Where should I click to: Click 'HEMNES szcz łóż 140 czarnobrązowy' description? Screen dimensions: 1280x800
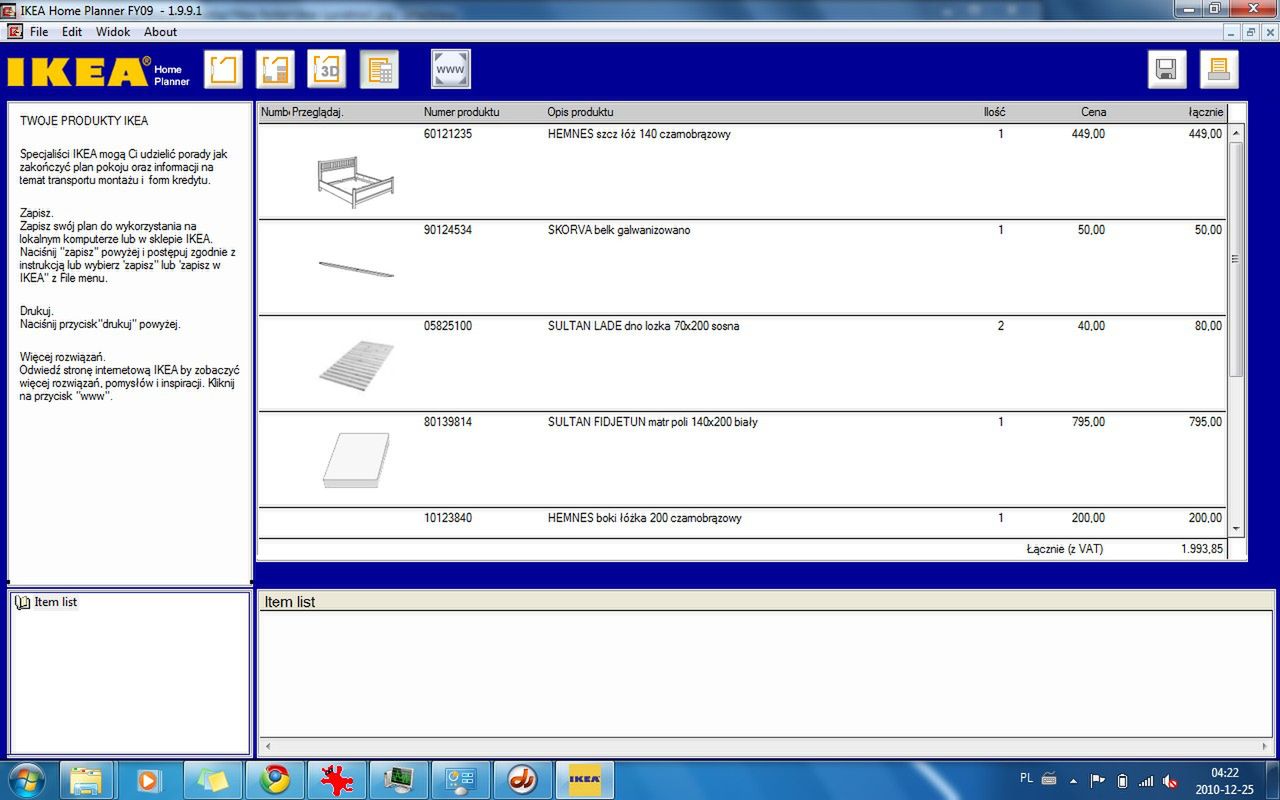click(x=639, y=134)
